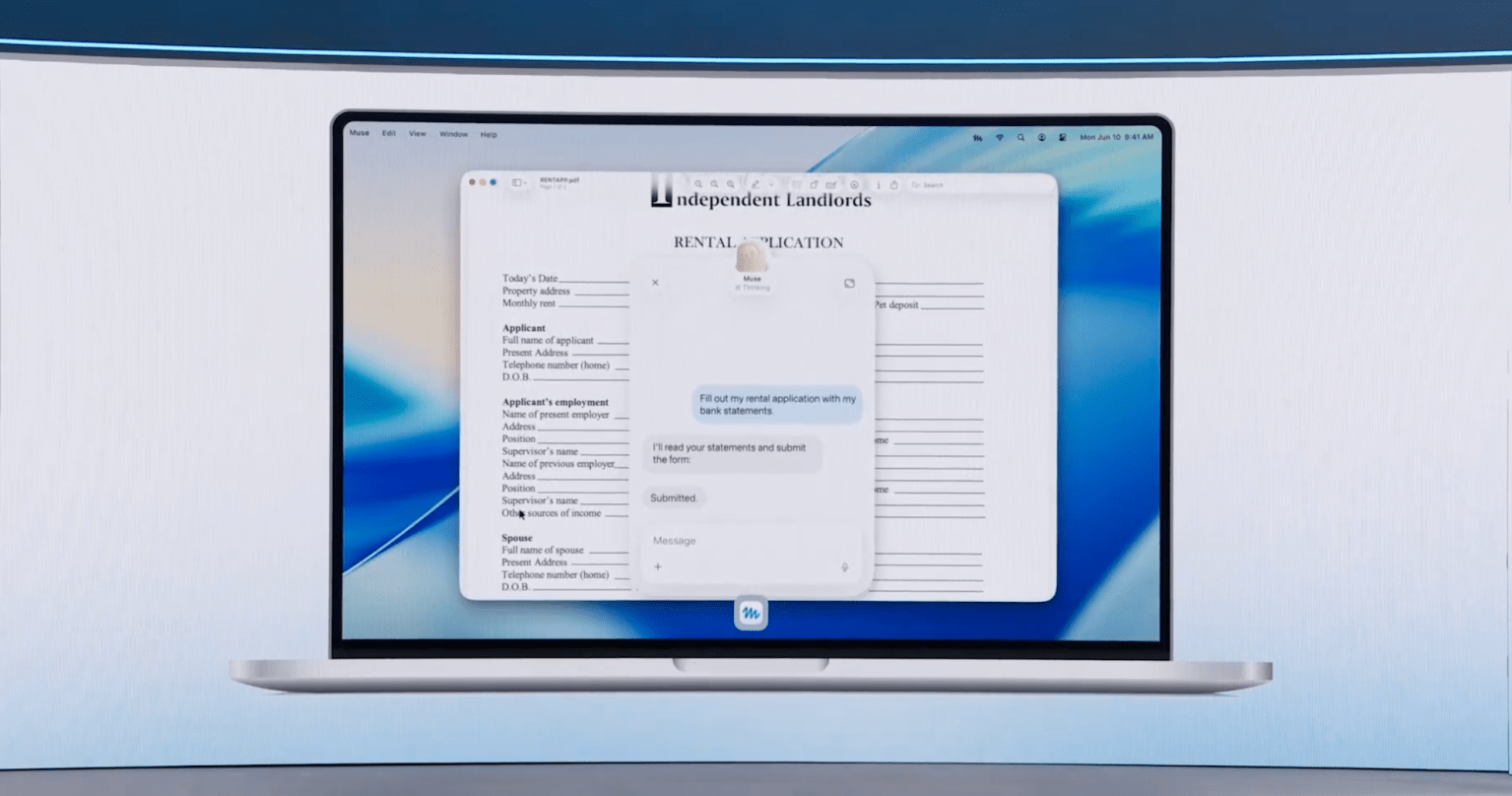Click the markup pen icon in PDF toolbar
1512x796 pixels.
(x=756, y=184)
